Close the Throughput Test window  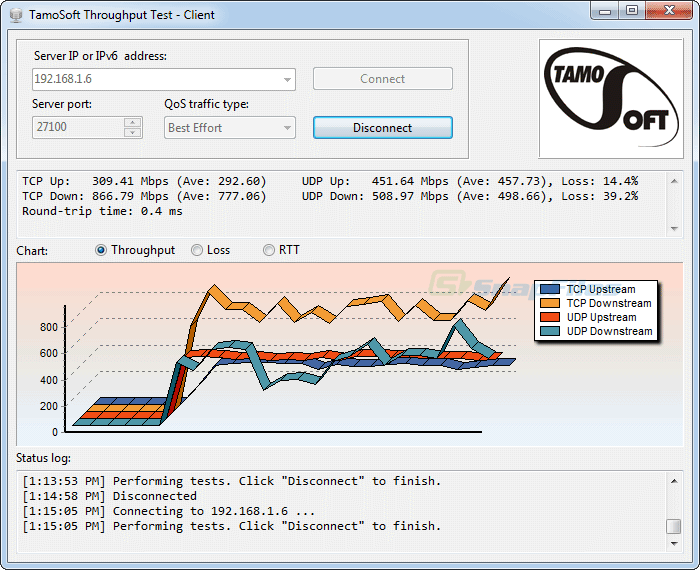(x=669, y=11)
